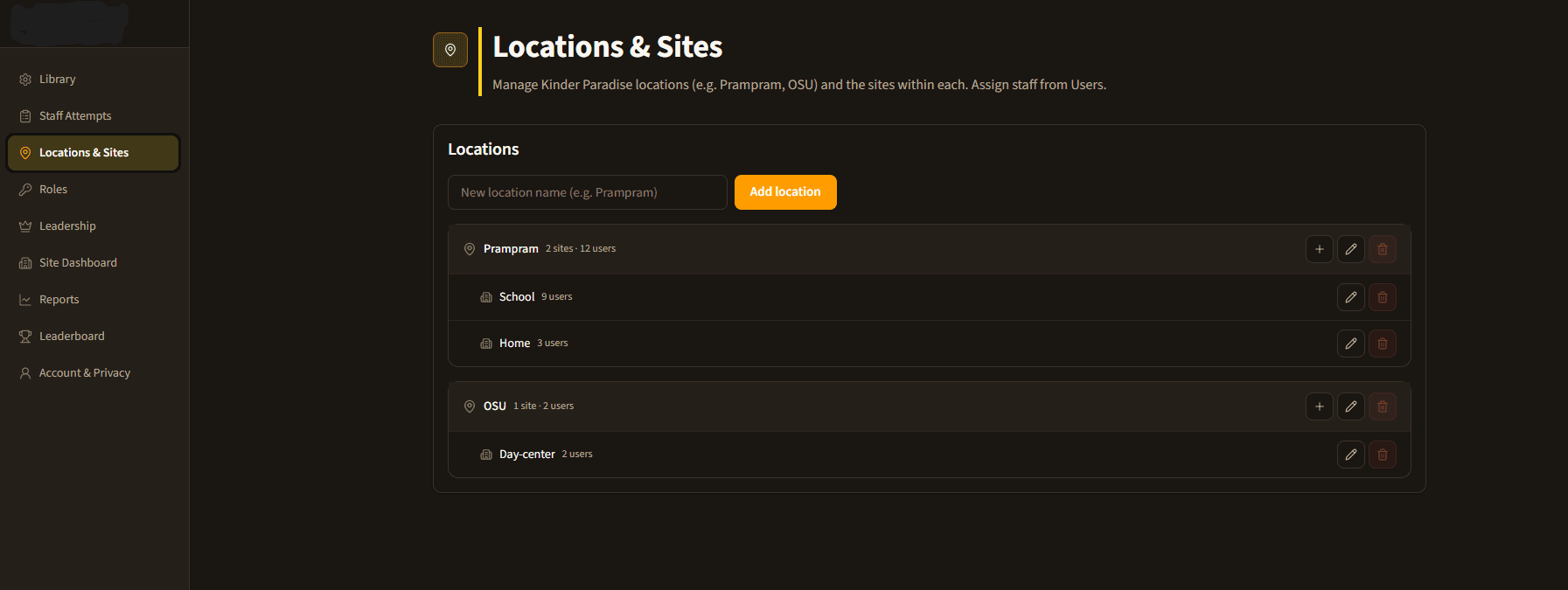The height and width of the screenshot is (590, 1568).
Task: Click the Account & Privacy person icon
Action: pyautogui.click(x=25, y=373)
